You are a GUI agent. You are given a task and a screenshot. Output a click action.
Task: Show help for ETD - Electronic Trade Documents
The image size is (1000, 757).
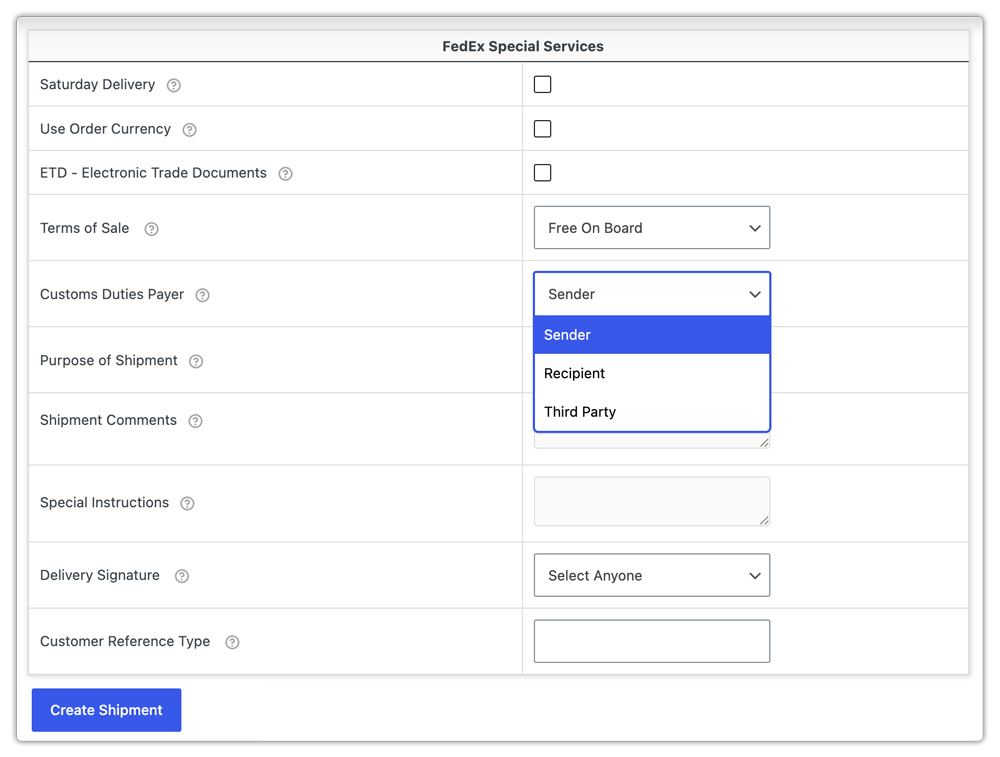click(286, 174)
